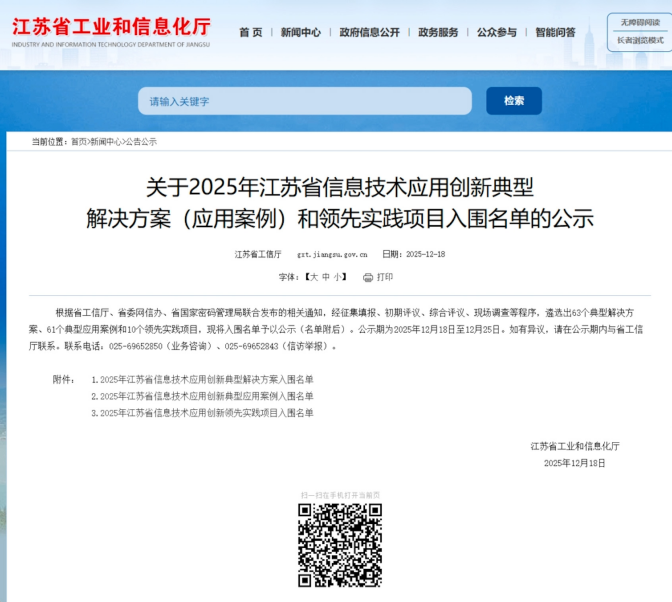Open the 首页 navigation menu item

251,33
